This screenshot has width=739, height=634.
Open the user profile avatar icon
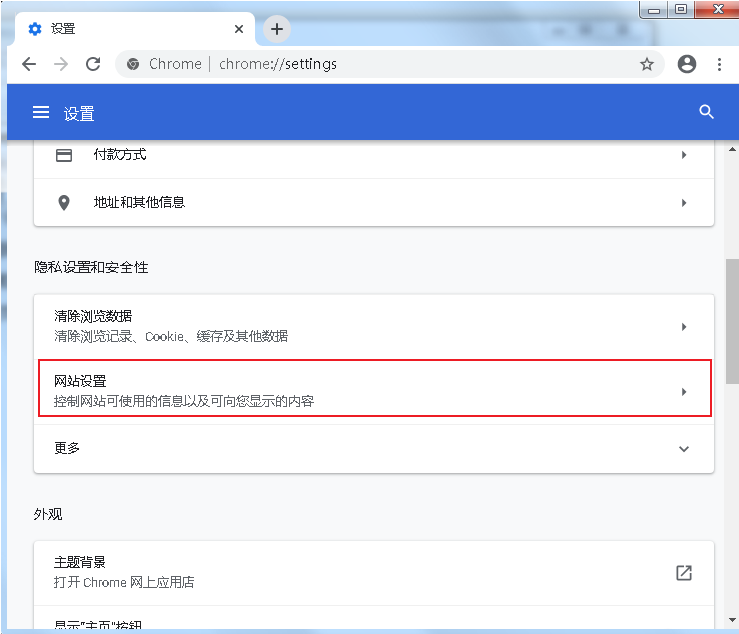(x=686, y=64)
